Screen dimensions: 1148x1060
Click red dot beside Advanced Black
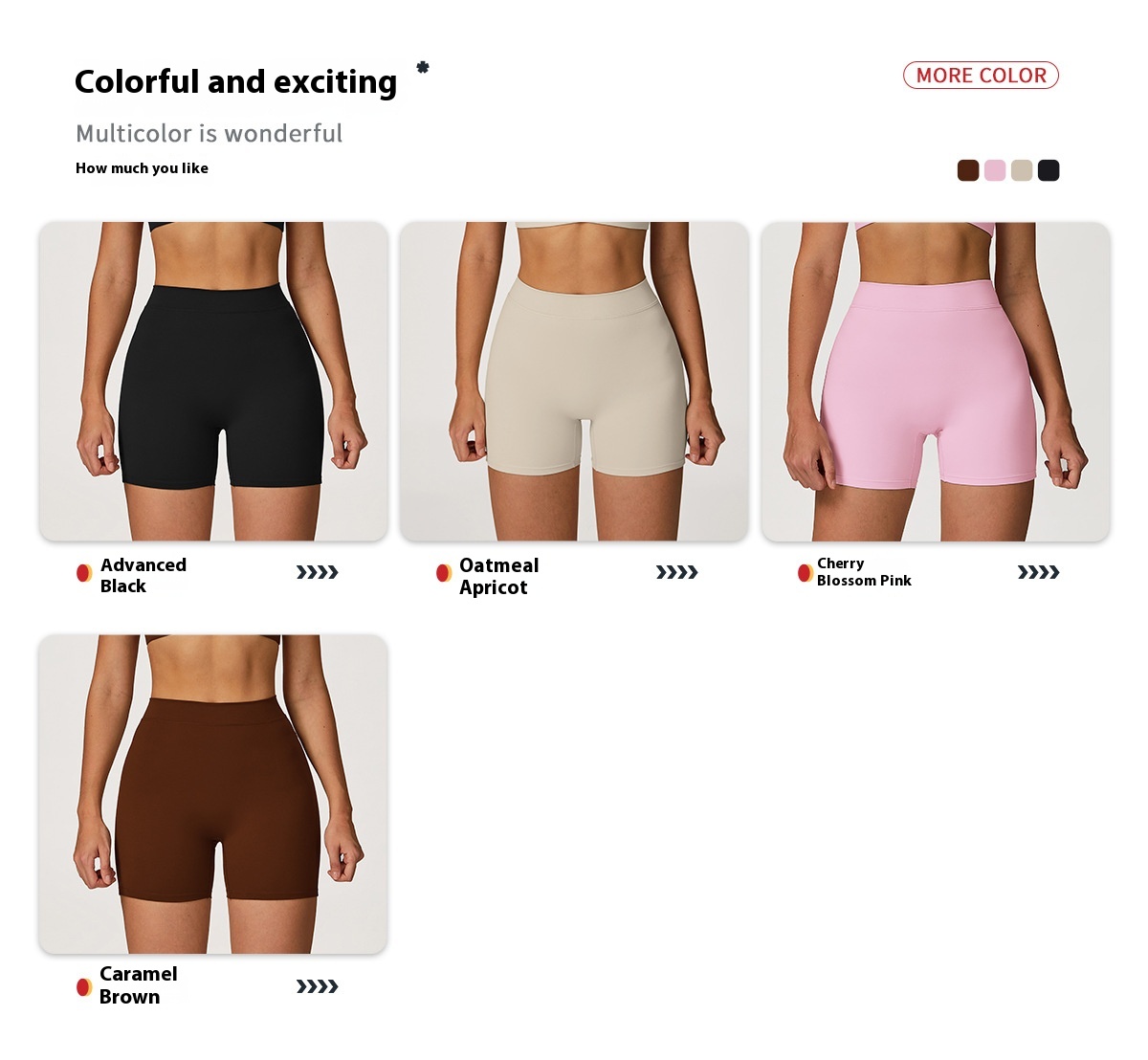click(84, 573)
